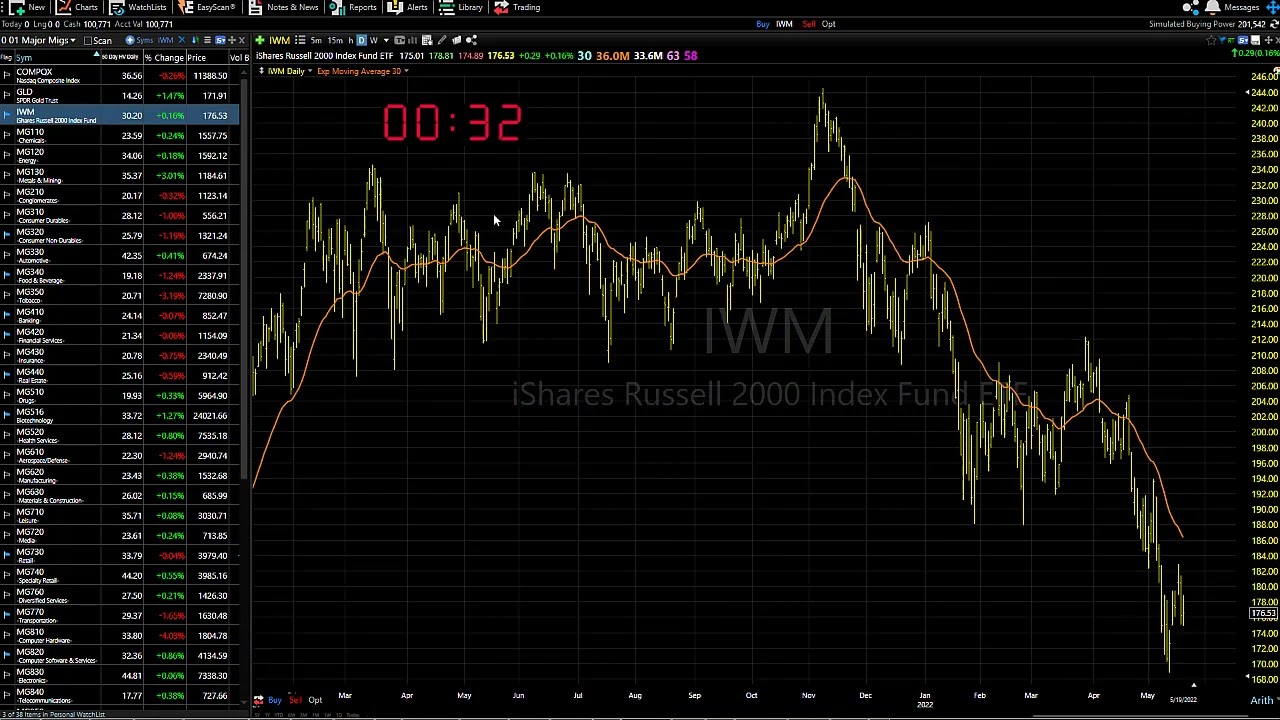1280x720 pixels.
Task: Toggle the flag for GLD row
Action: click(7, 96)
